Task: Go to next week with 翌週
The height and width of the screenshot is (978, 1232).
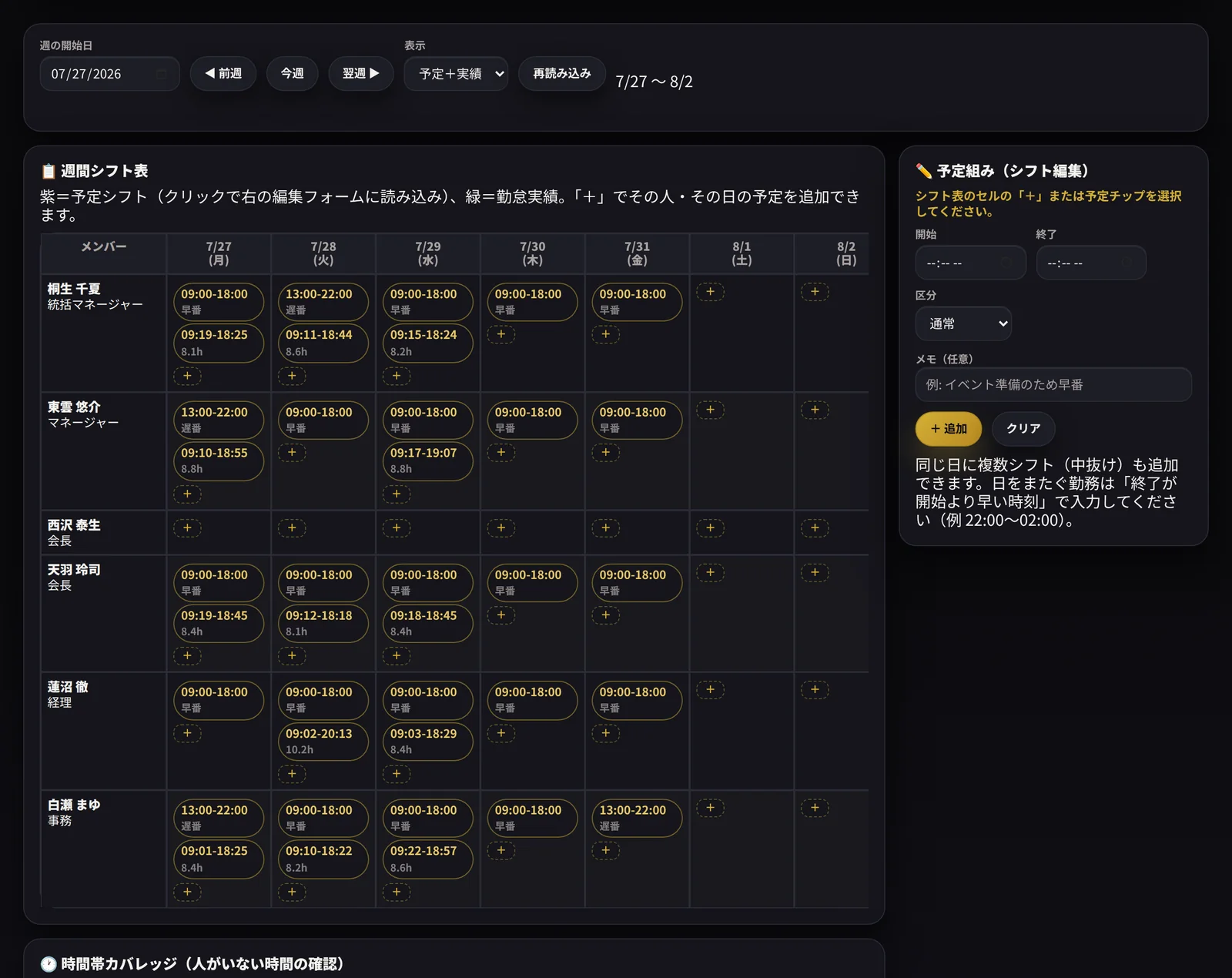Action: coord(360,74)
